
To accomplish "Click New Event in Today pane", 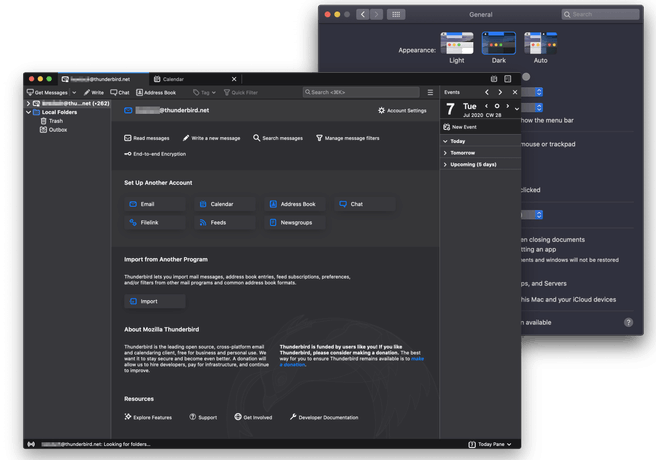I will [x=460, y=127].
